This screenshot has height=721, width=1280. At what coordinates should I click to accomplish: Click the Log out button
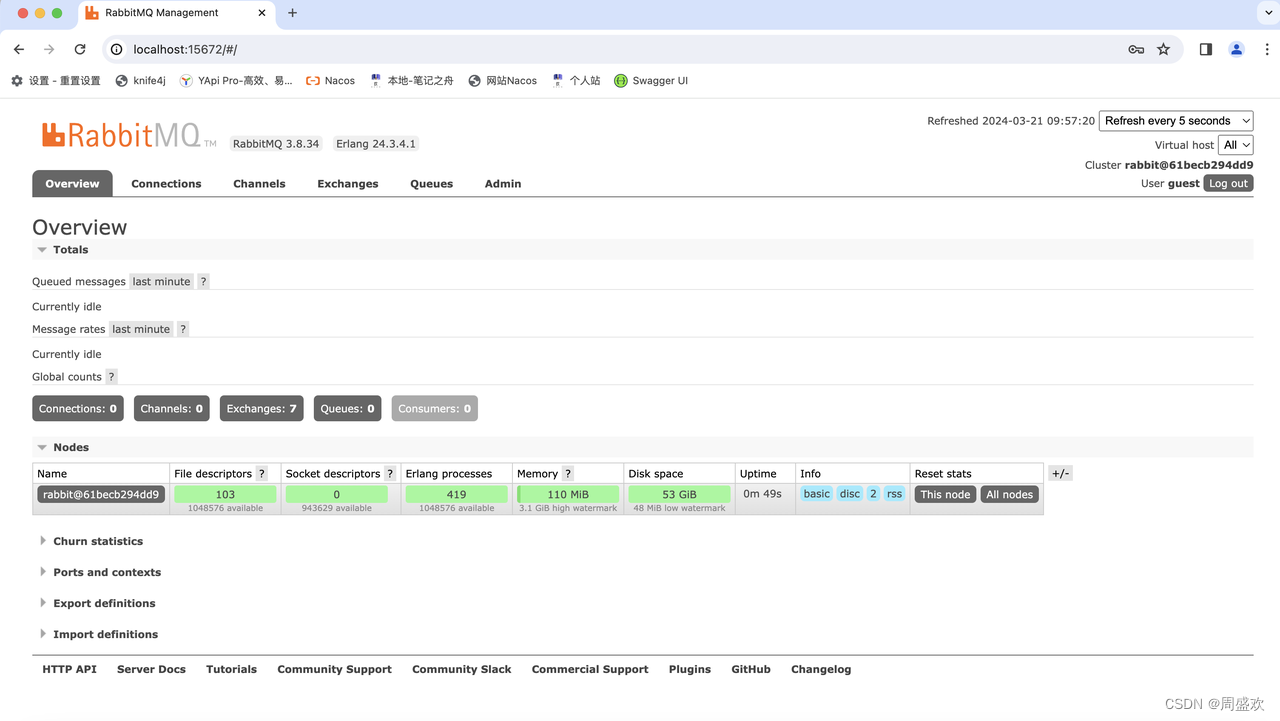1228,184
